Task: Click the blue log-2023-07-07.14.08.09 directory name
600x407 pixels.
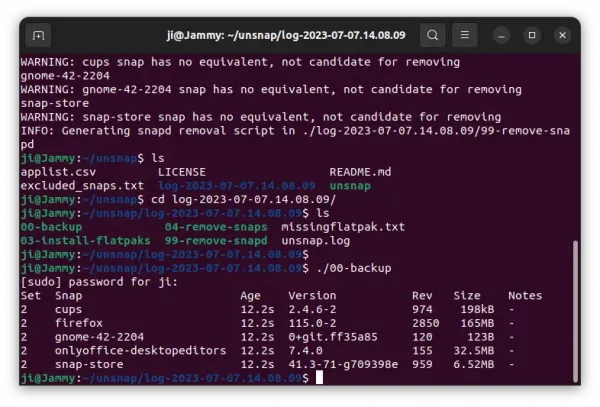Action: click(237, 186)
